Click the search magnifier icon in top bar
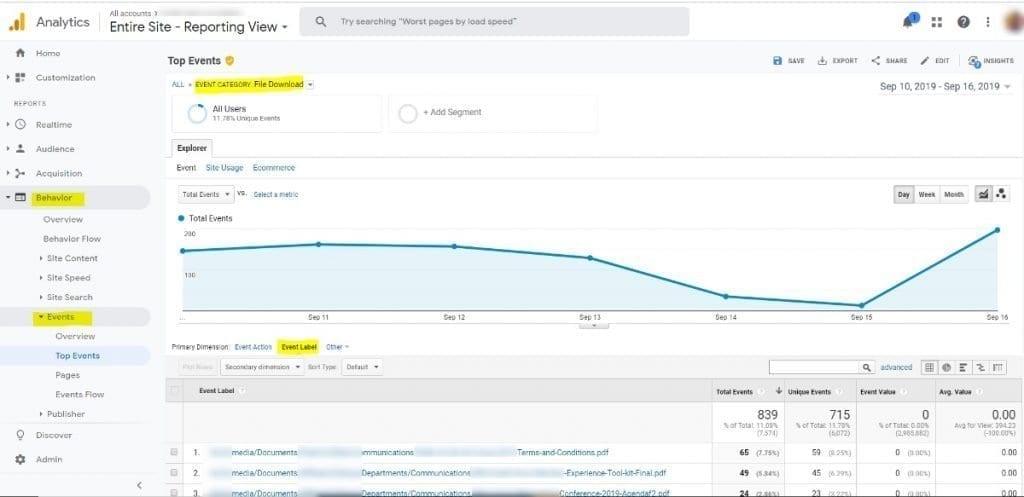The image size is (1024, 497). (x=321, y=22)
